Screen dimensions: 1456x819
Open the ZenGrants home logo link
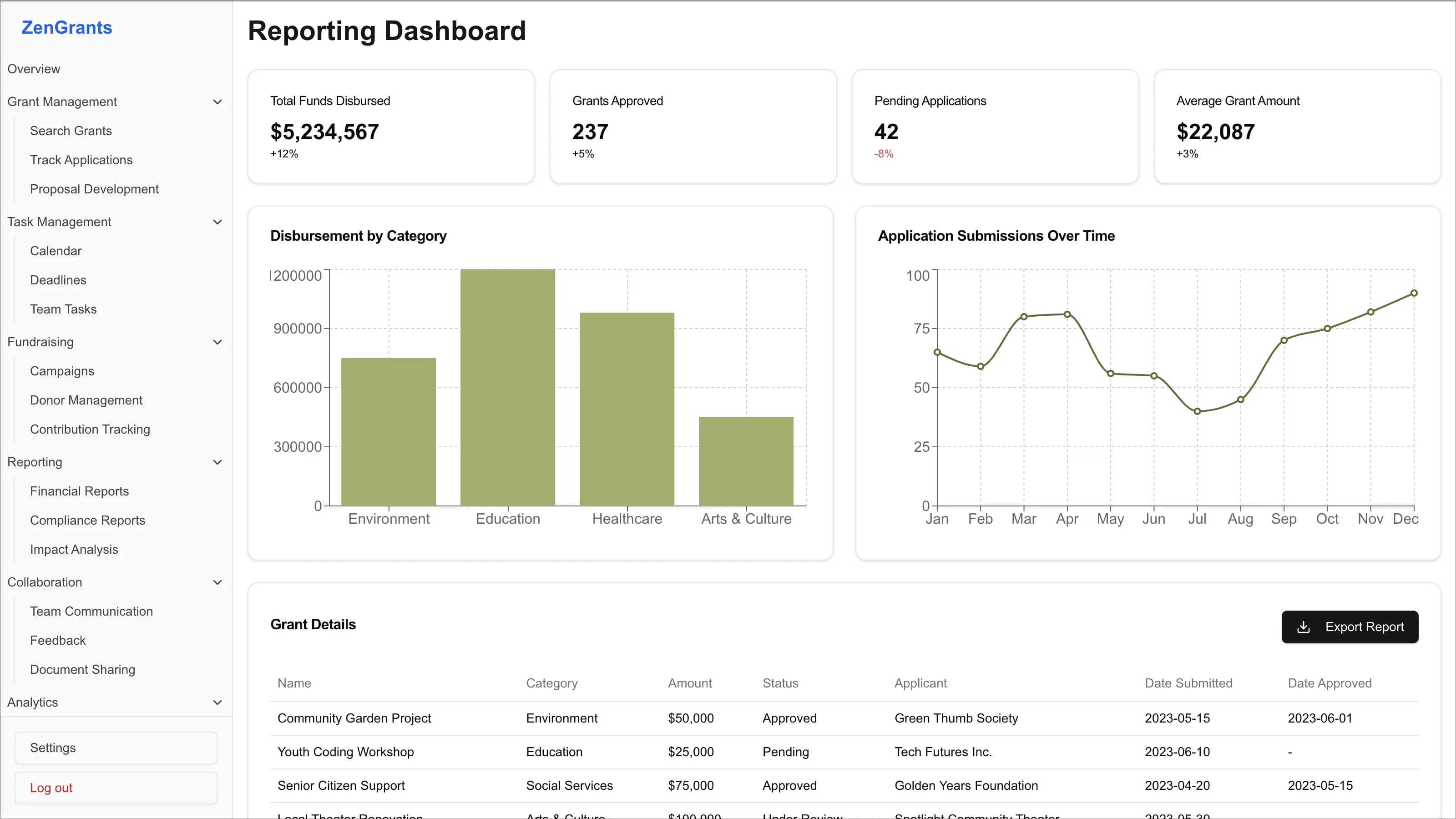pos(67,28)
